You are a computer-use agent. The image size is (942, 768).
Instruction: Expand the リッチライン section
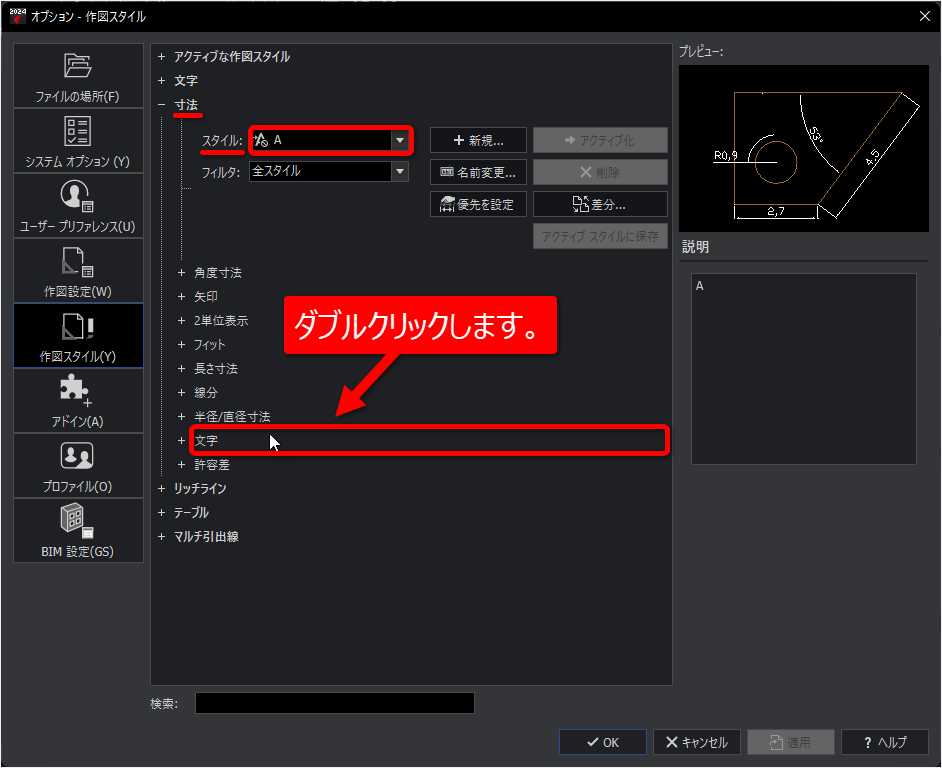[x=162, y=489]
